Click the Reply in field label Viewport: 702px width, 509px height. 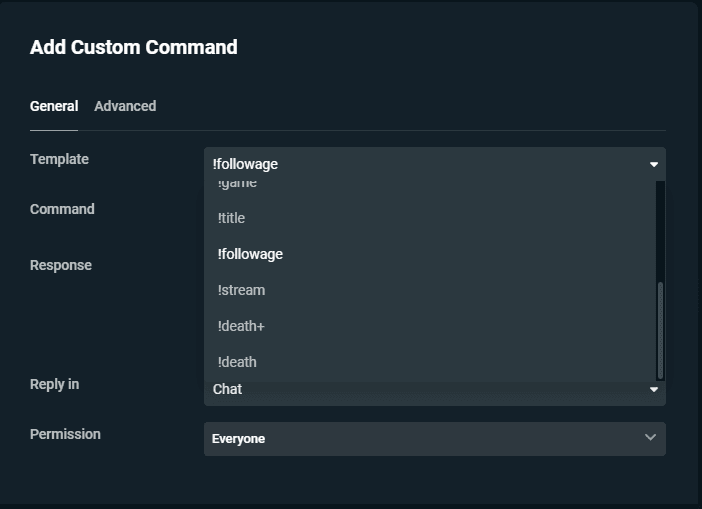coord(54,384)
